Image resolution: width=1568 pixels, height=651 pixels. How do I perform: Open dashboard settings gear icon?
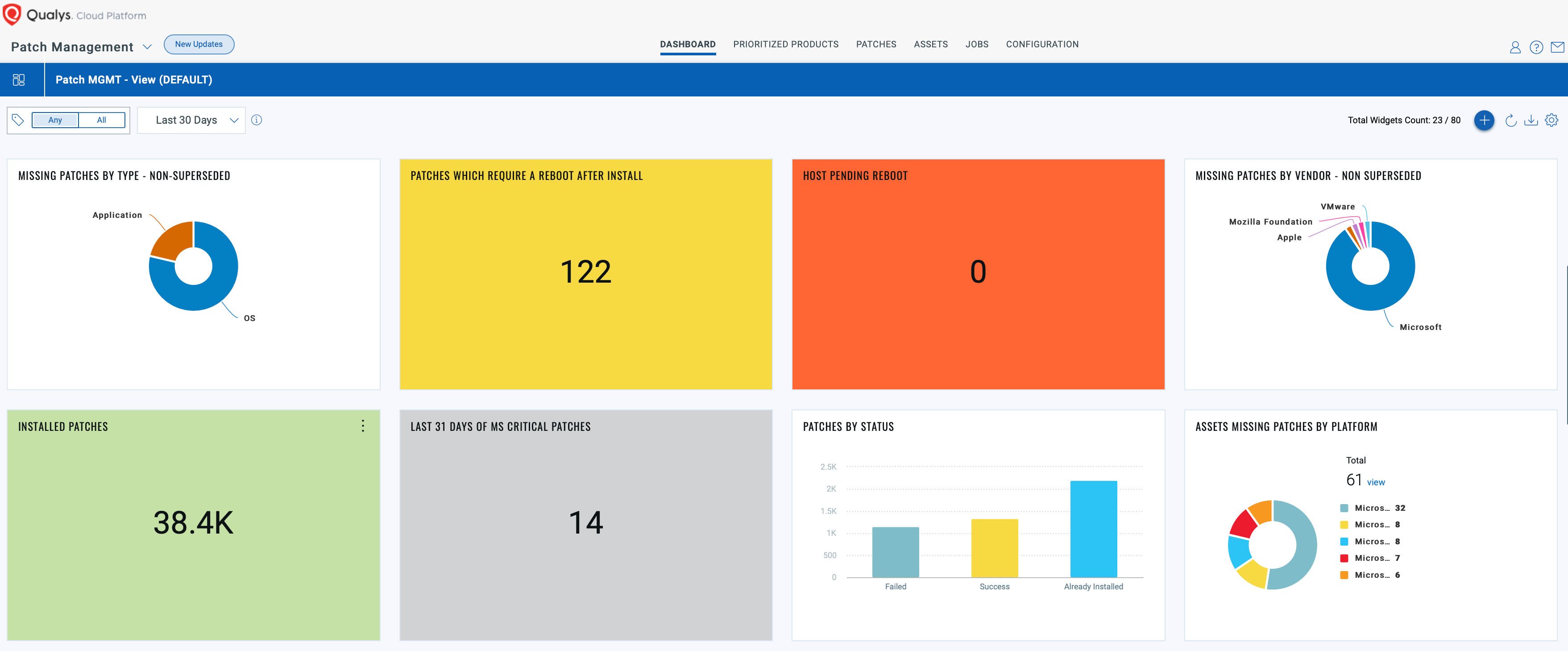[x=1551, y=120]
